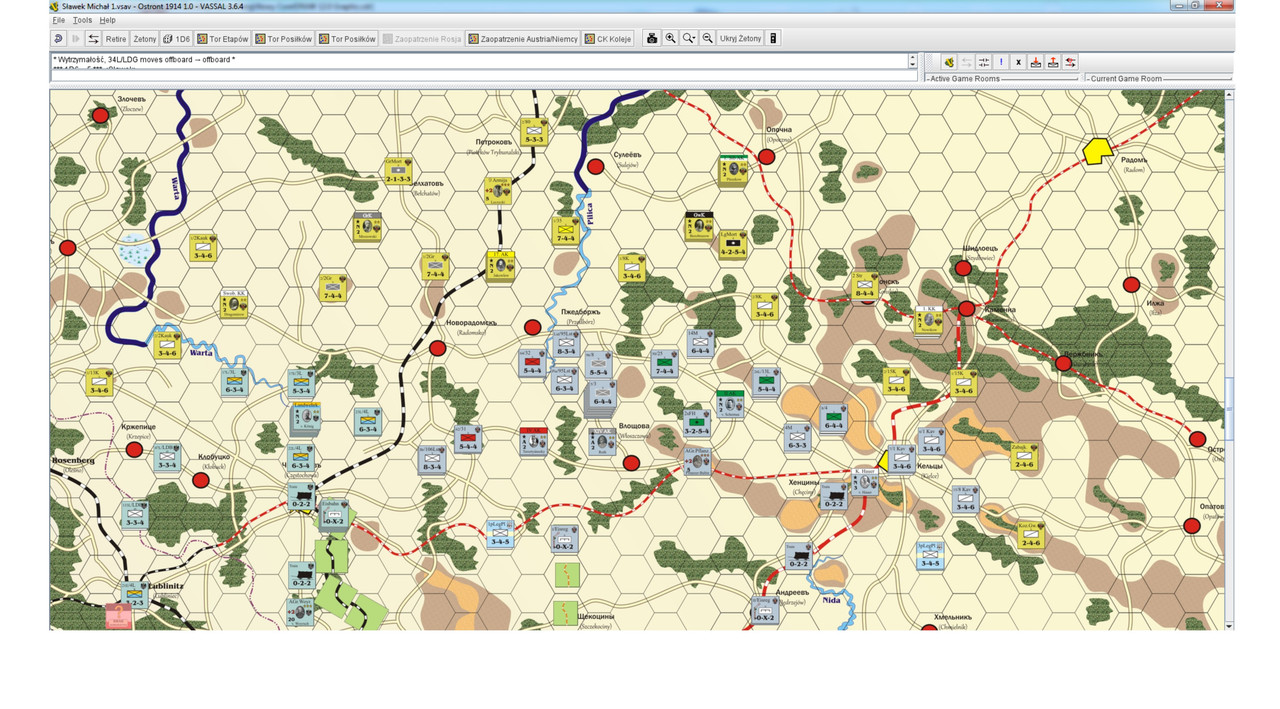Click the undo last move icon
The width and height of the screenshot is (1280, 709).
coord(58,39)
